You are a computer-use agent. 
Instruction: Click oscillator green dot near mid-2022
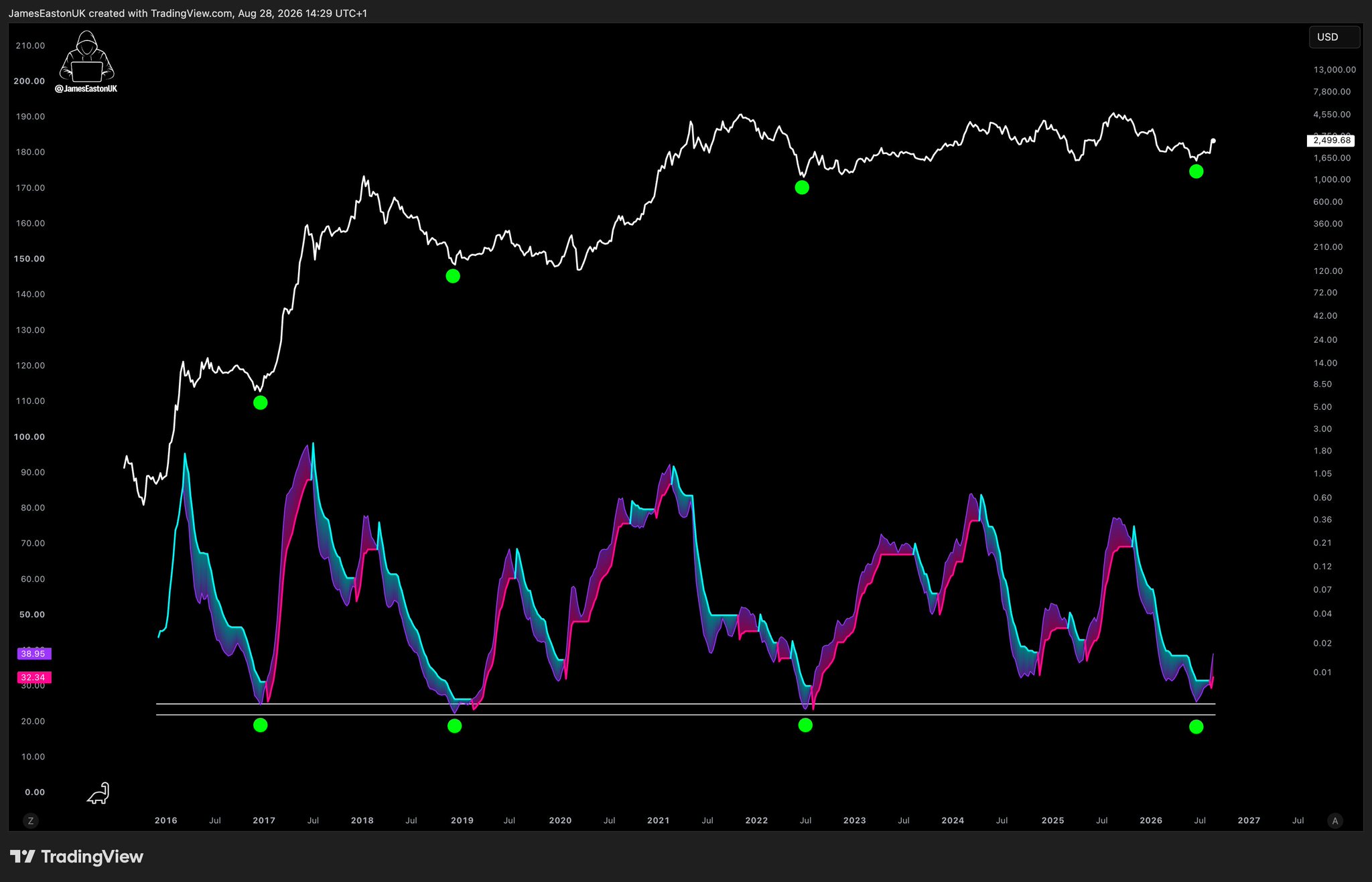tap(805, 725)
